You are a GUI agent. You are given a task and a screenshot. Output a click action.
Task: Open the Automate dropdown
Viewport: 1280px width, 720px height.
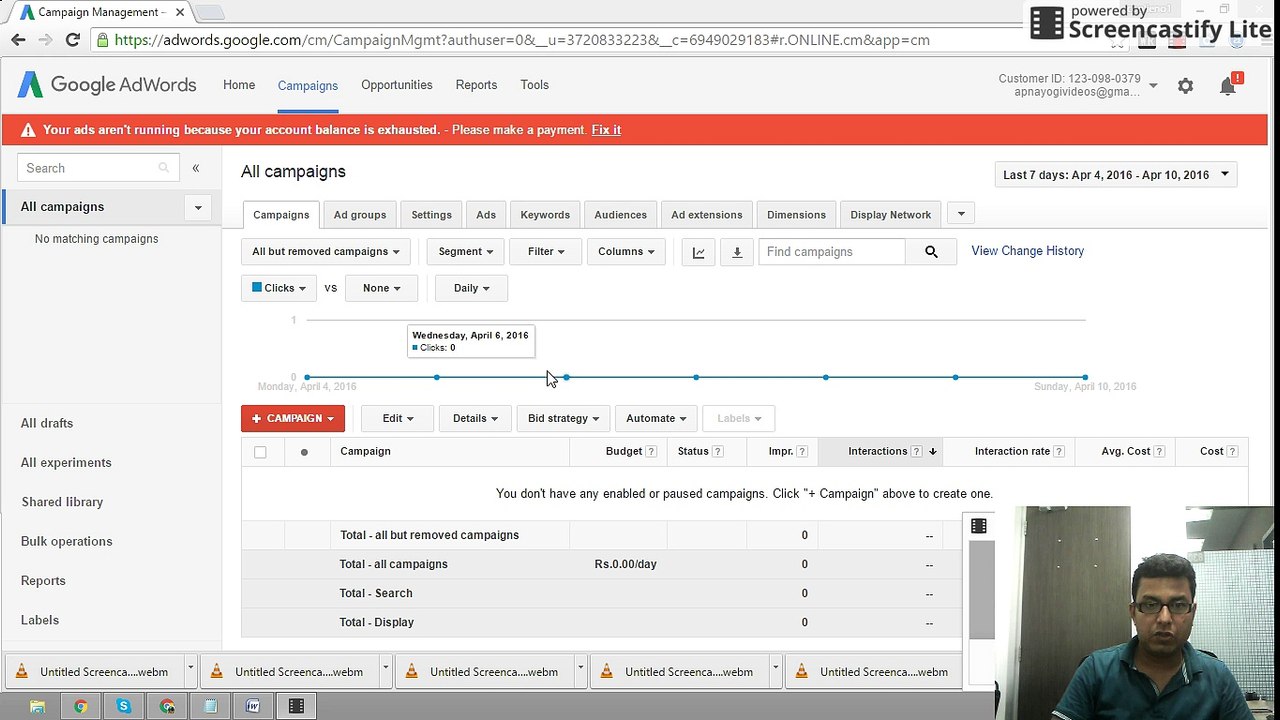(656, 419)
